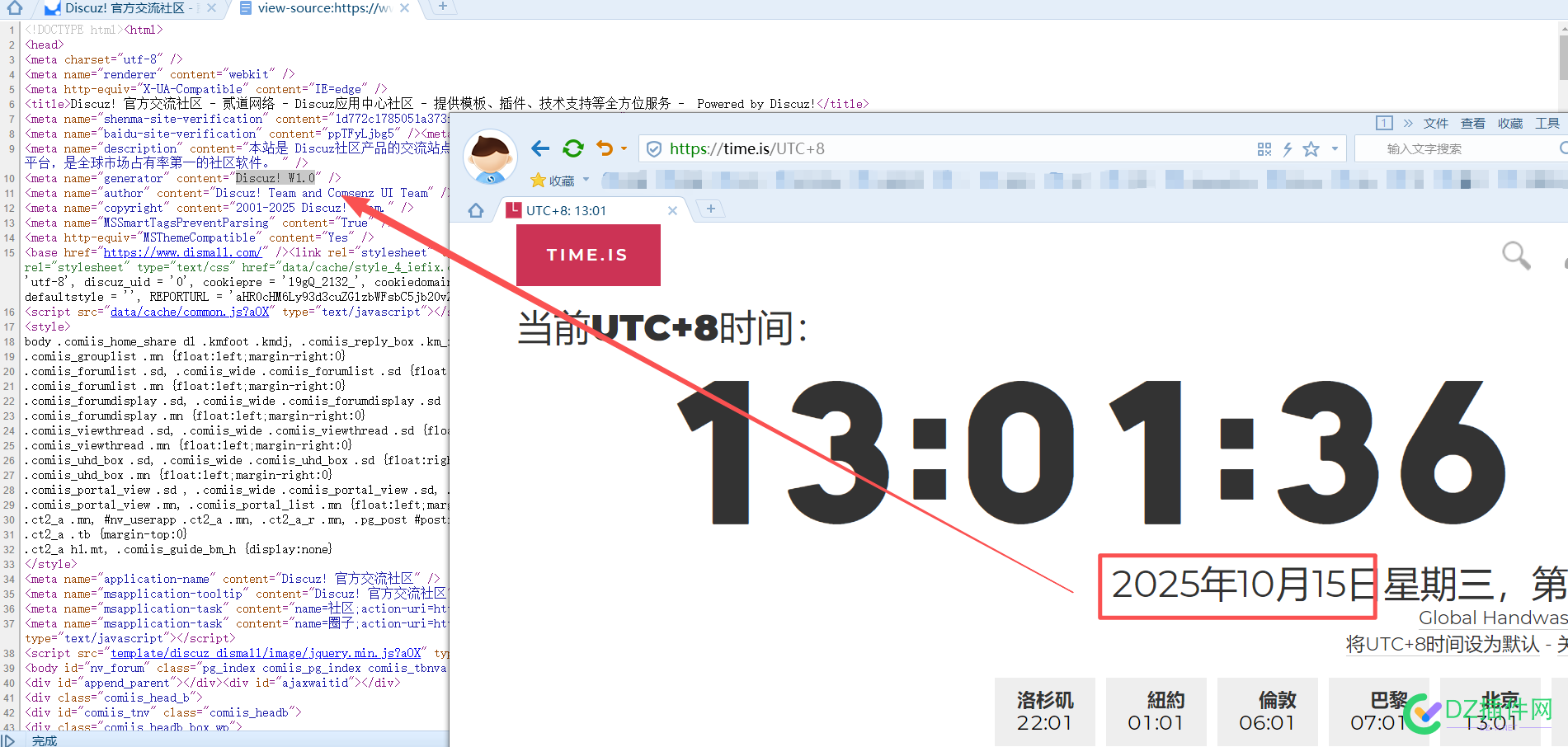Open the 工具 menu

pos(1547,124)
